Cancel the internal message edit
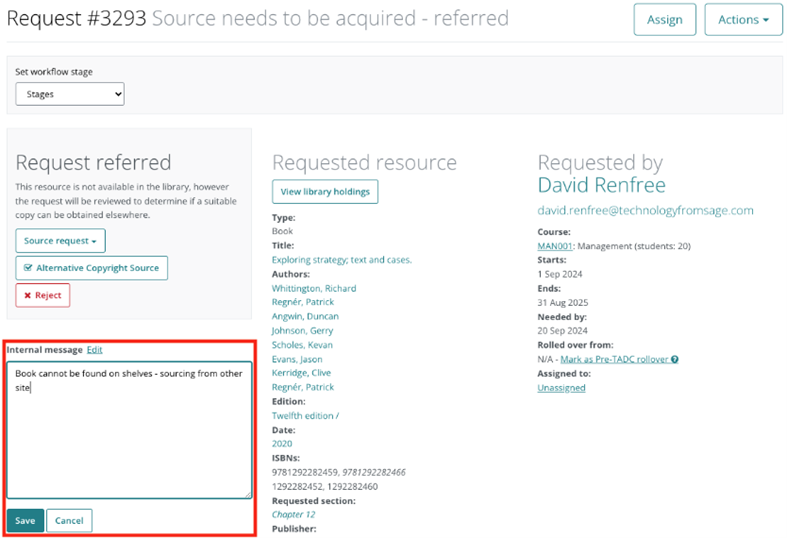 (x=69, y=520)
